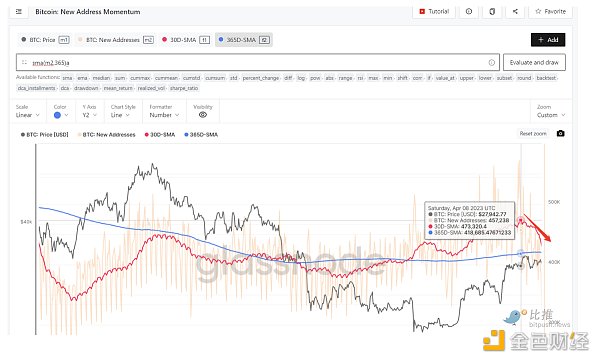Click the Add button

[548, 40]
